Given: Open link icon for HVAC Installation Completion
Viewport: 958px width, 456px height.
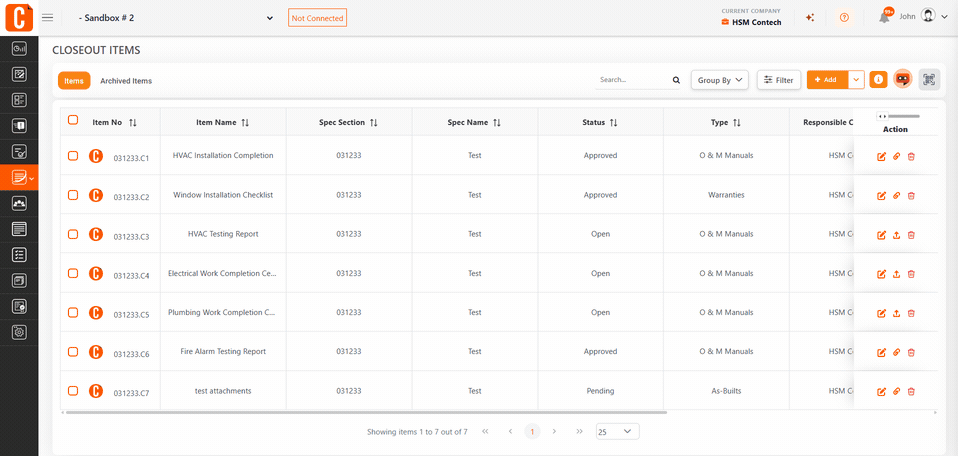Looking at the screenshot, I should [x=896, y=156].
